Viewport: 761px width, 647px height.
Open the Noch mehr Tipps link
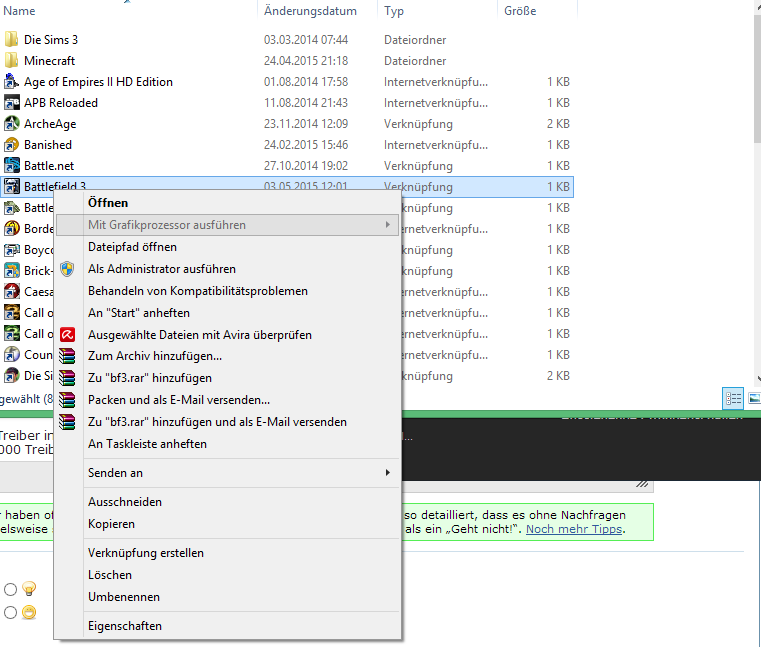point(574,529)
